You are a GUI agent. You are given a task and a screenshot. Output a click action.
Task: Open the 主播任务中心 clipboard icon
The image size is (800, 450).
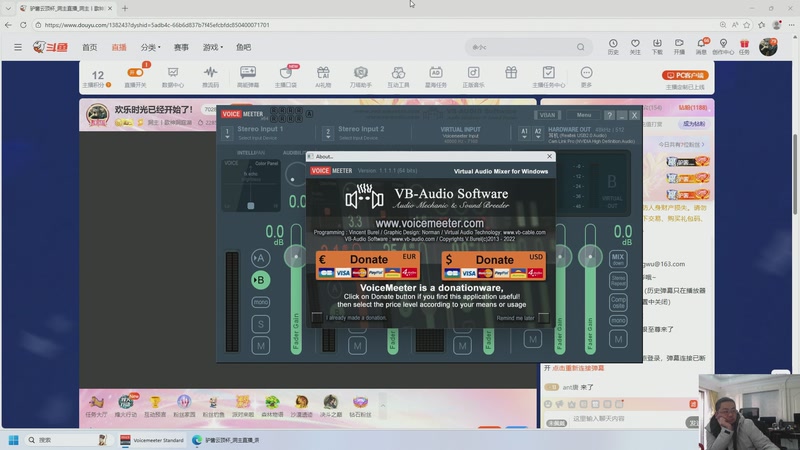tap(548, 77)
